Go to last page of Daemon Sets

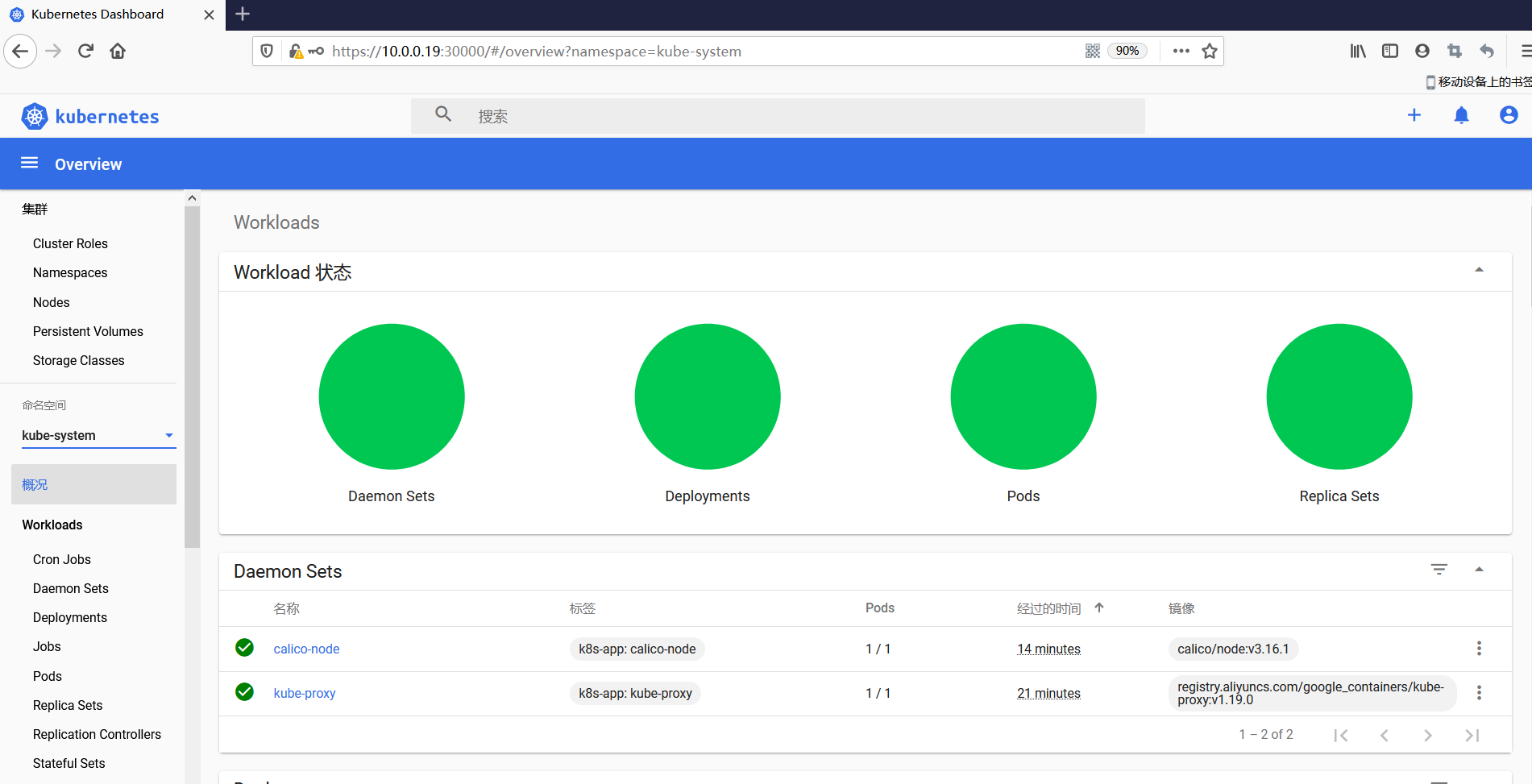(x=1472, y=735)
